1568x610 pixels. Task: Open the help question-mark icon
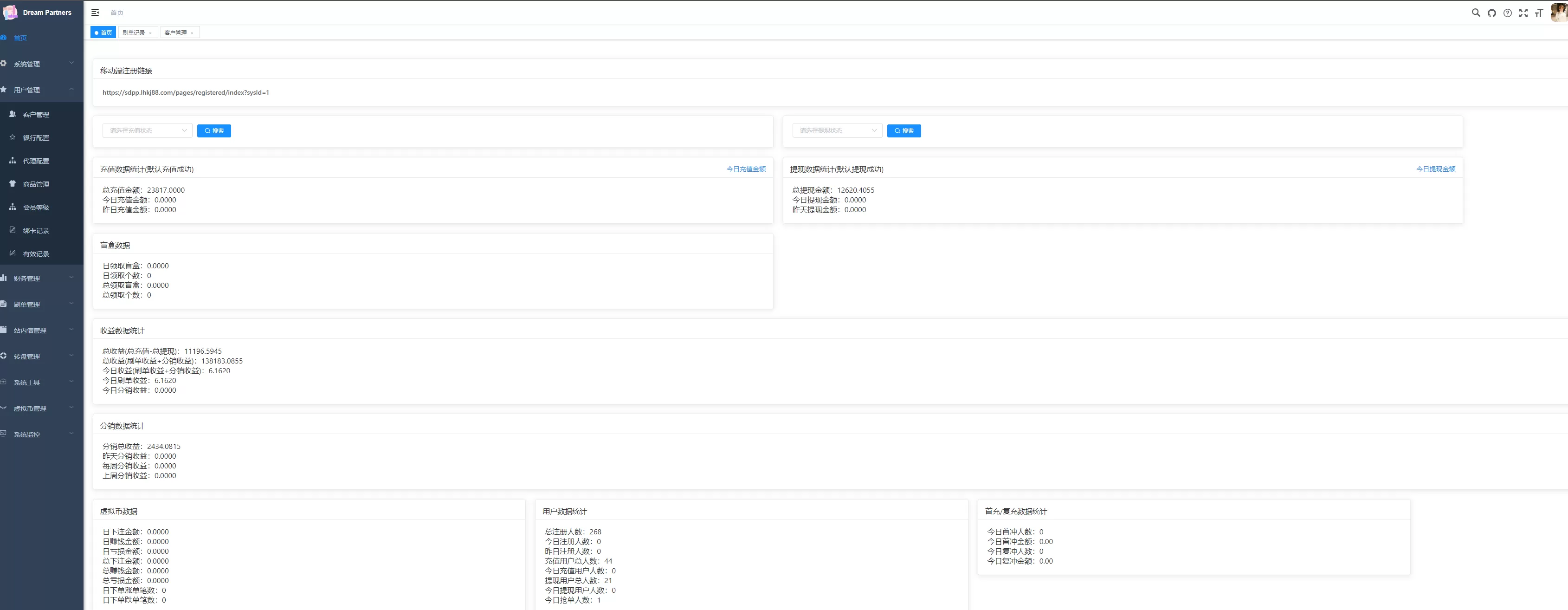1507,13
